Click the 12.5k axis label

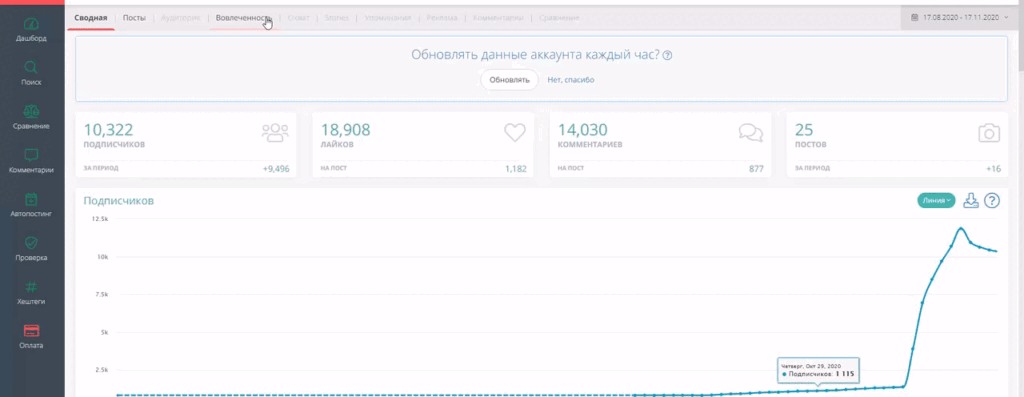coord(100,219)
